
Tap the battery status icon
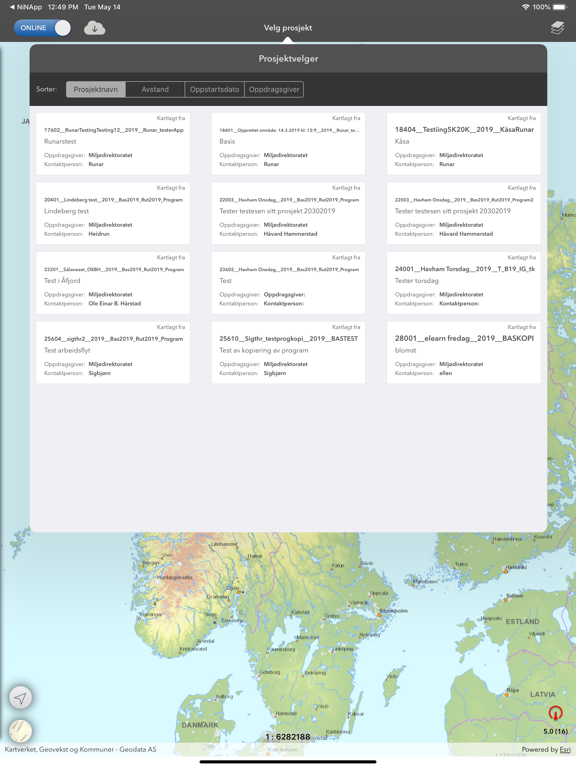(559, 7)
